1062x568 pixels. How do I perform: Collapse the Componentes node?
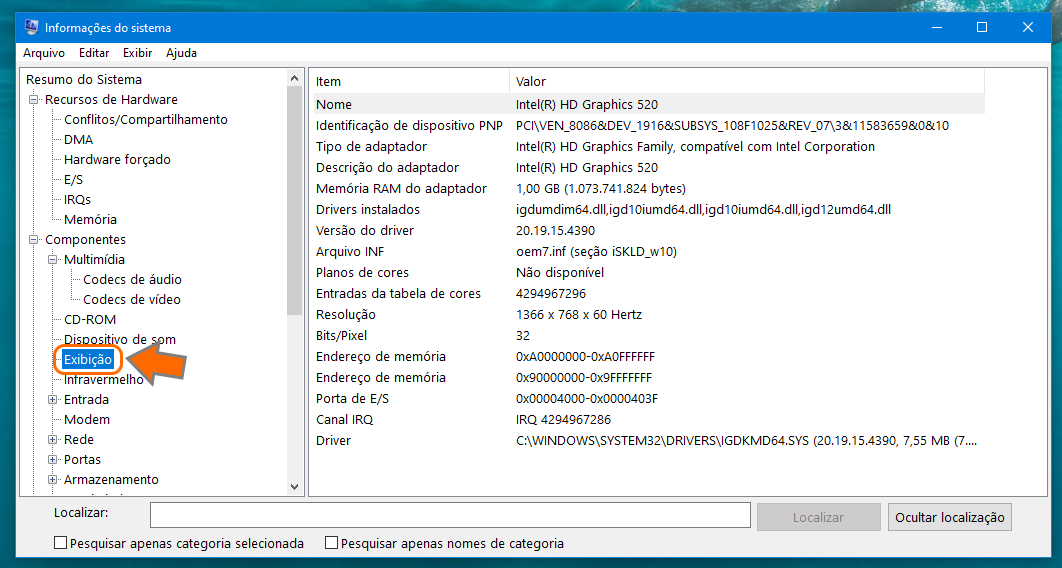pyautogui.click(x=33, y=240)
